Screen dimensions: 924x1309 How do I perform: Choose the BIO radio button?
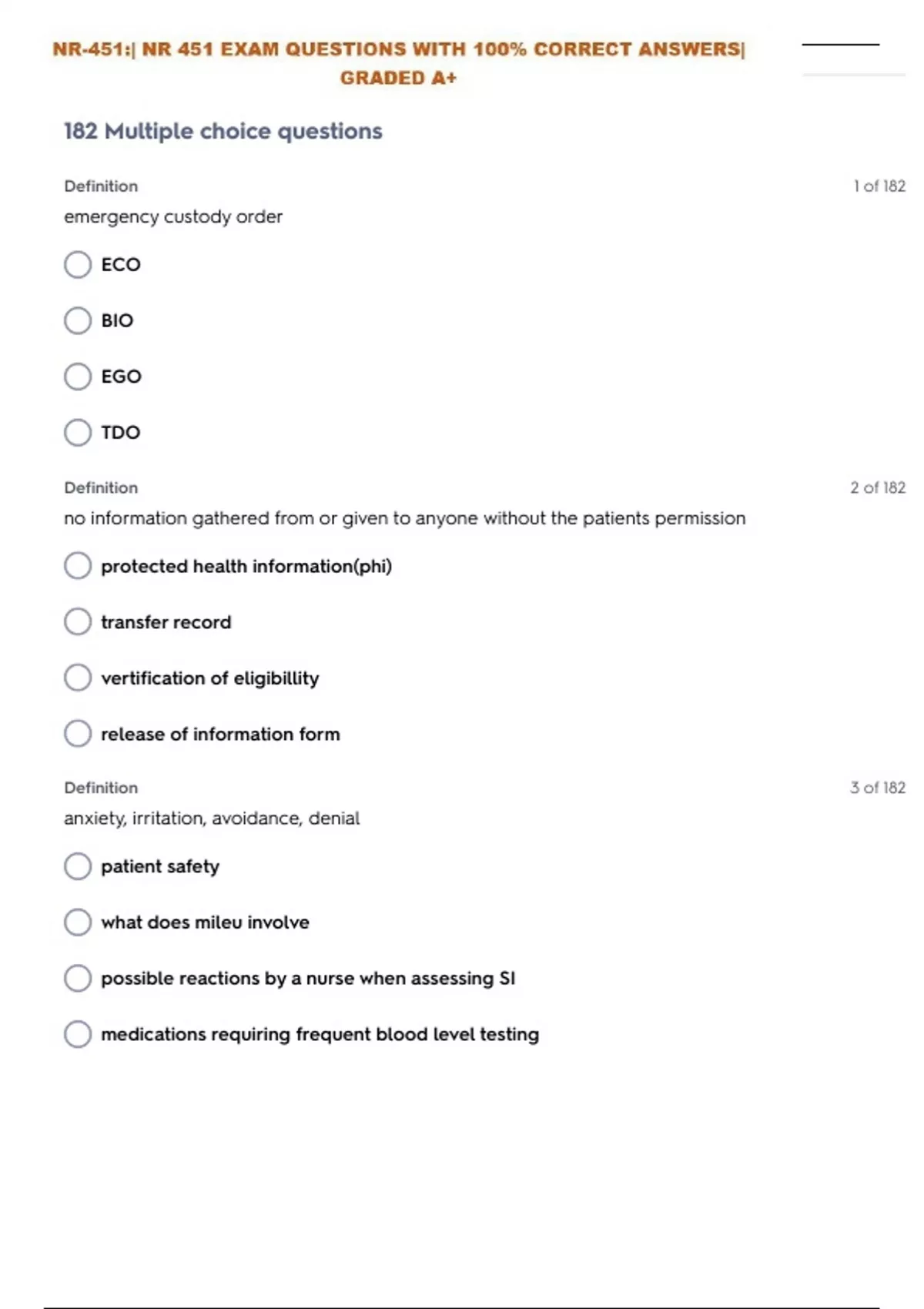(78, 320)
